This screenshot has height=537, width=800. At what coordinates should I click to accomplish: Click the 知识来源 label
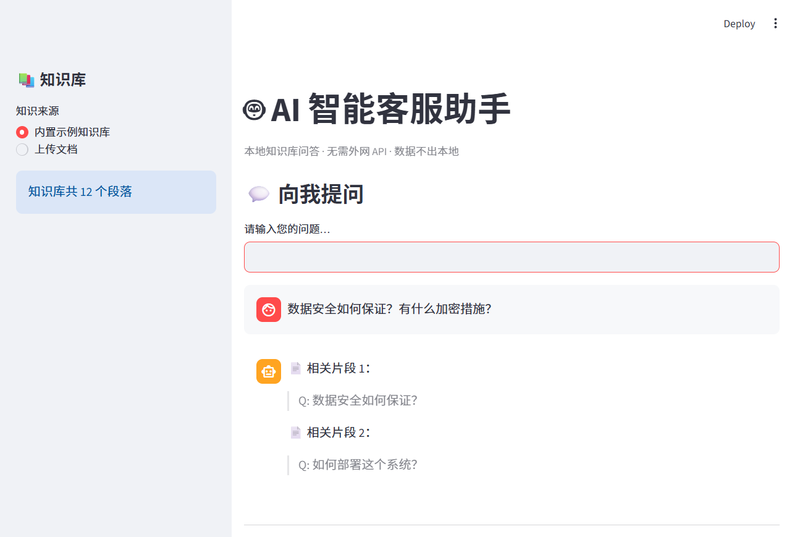[37, 111]
